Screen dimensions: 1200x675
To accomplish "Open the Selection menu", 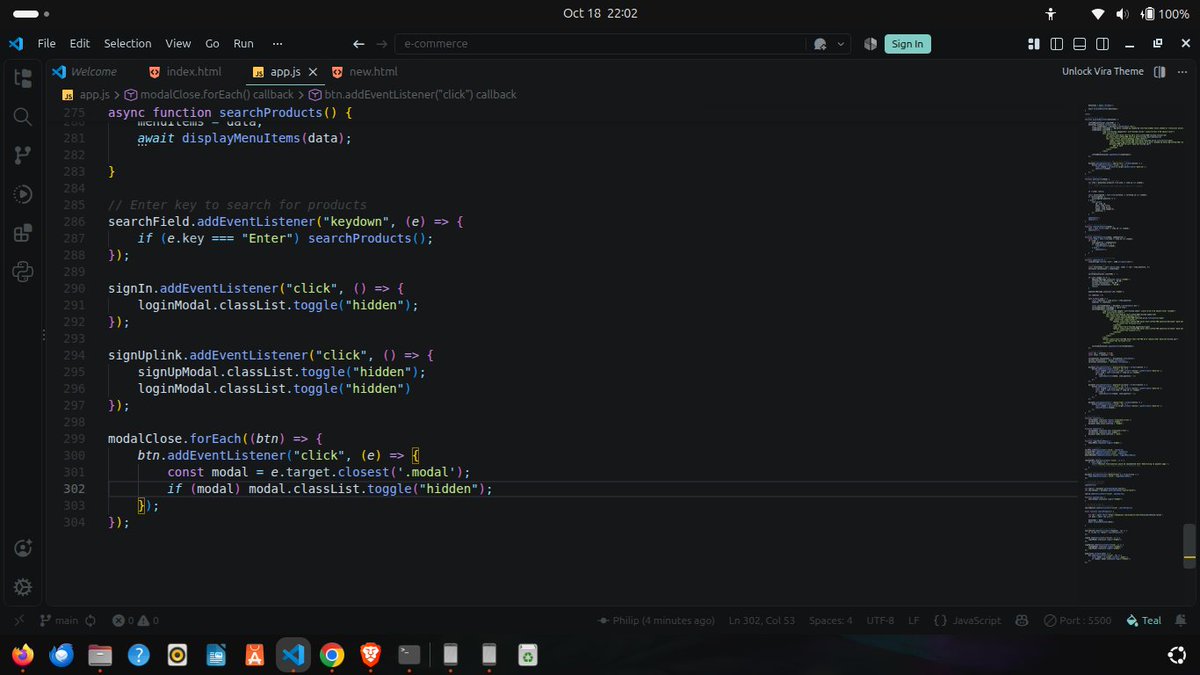I will 128,44.
